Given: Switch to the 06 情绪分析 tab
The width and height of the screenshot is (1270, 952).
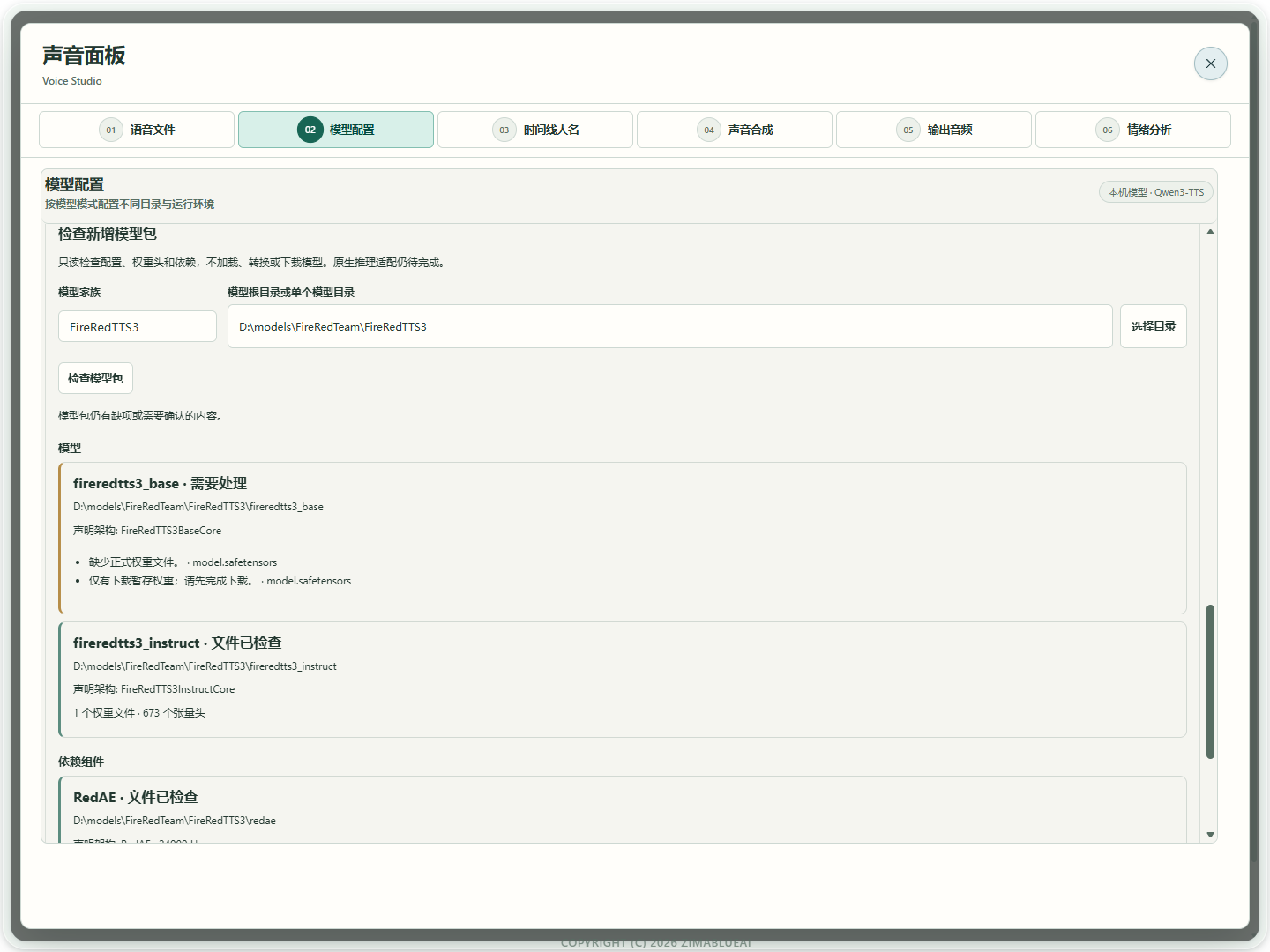Looking at the screenshot, I should coord(1133,130).
